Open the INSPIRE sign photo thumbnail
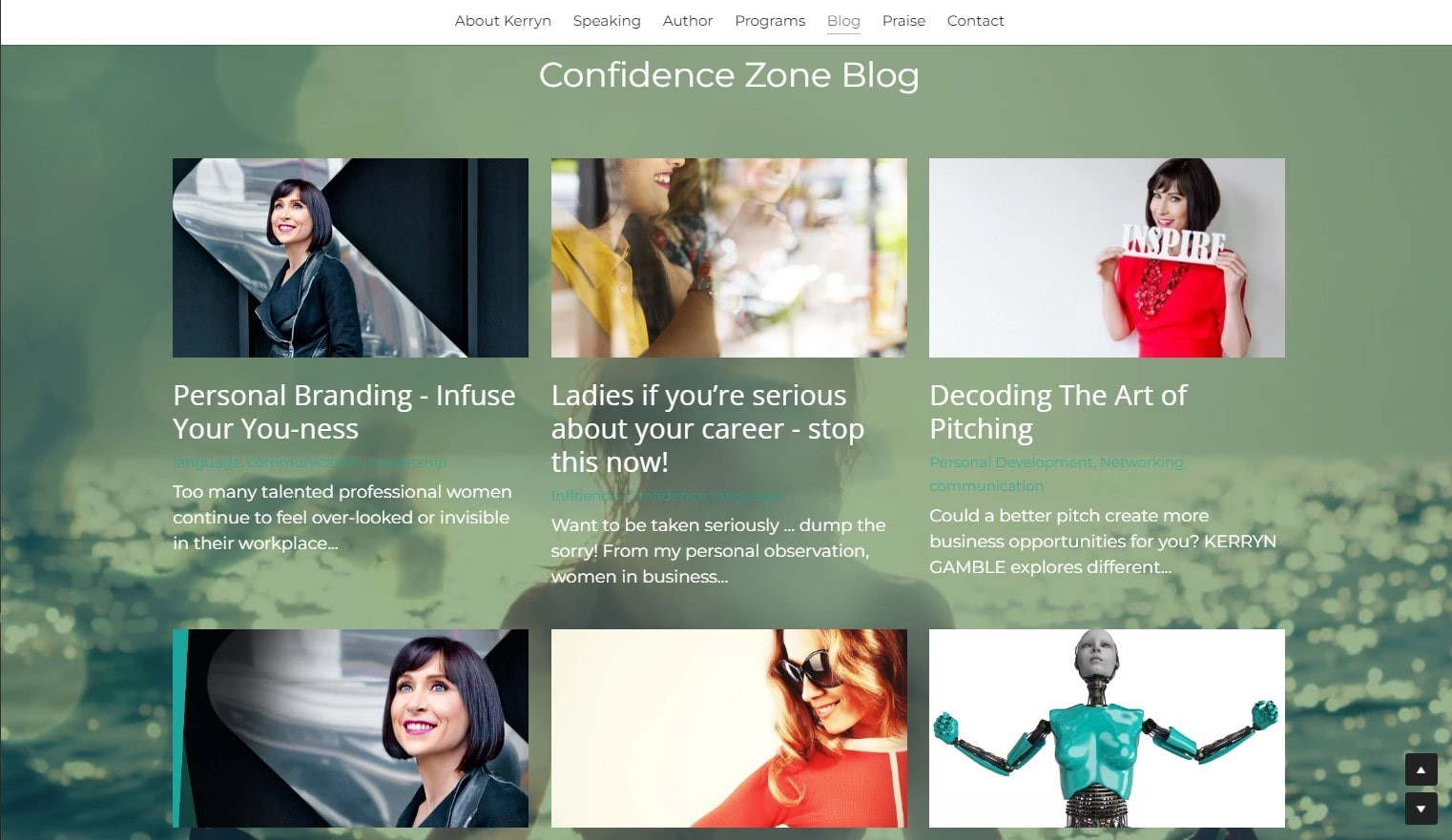This screenshot has height=840, width=1452. pos(1107,257)
